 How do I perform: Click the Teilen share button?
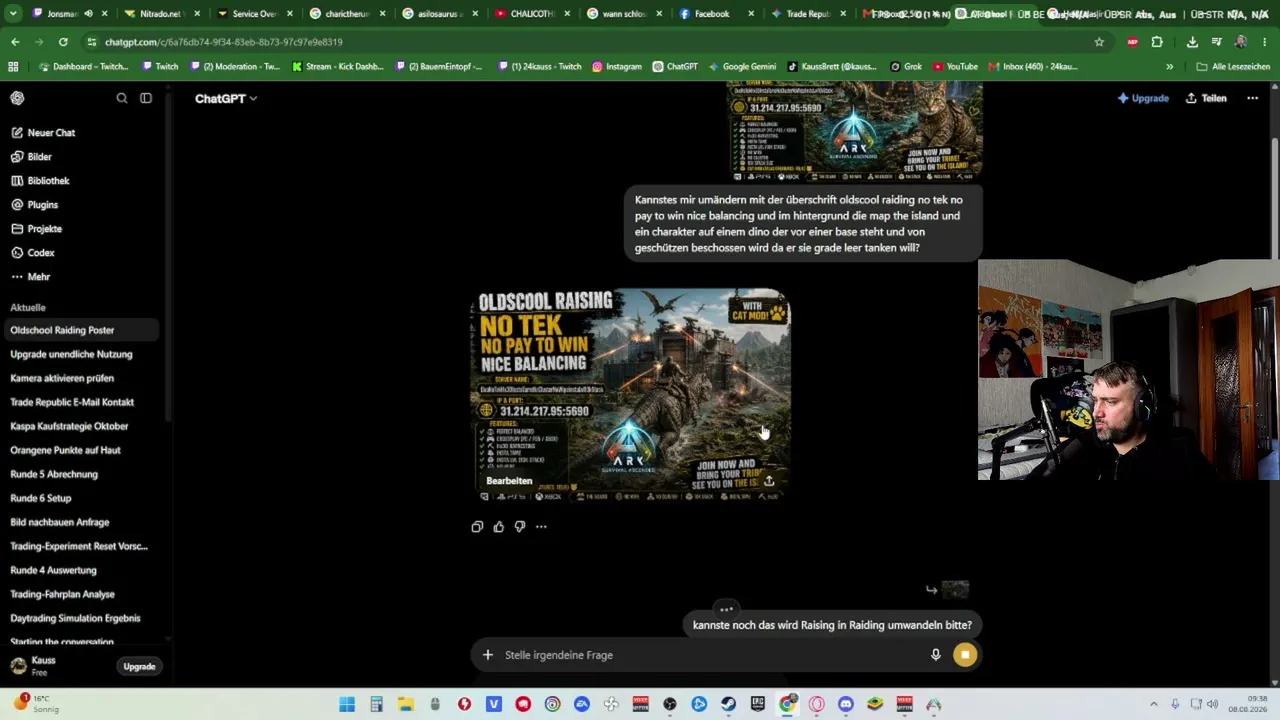(1206, 98)
